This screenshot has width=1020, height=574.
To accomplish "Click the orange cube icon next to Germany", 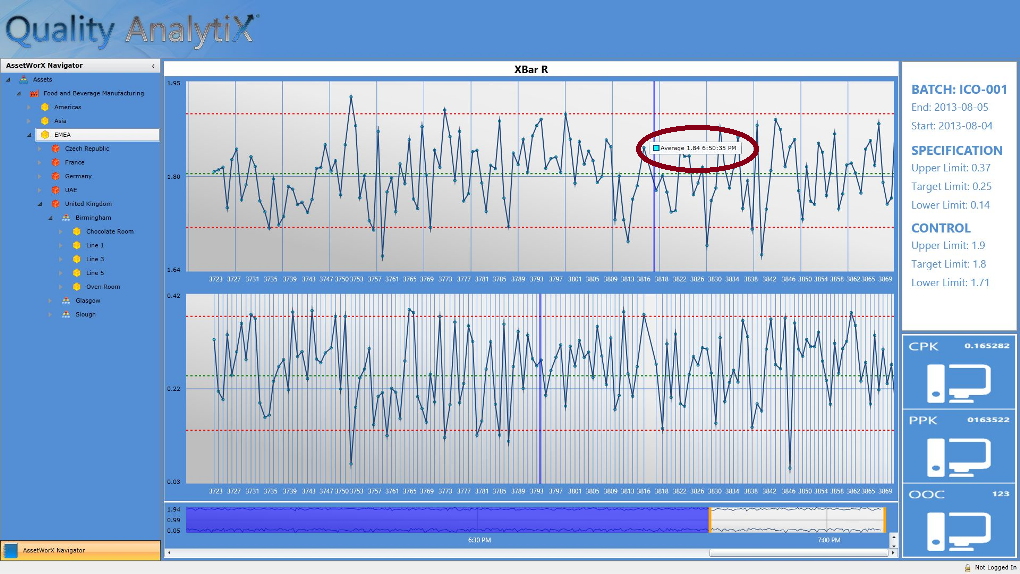I will pyautogui.click(x=56, y=176).
